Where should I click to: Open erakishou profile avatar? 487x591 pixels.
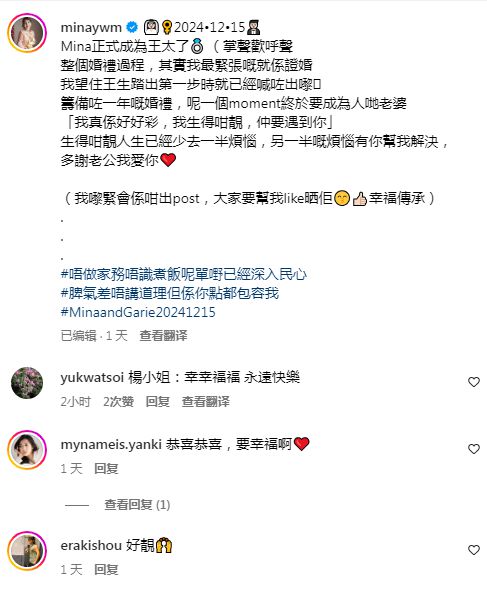pyautogui.click(x=27, y=551)
